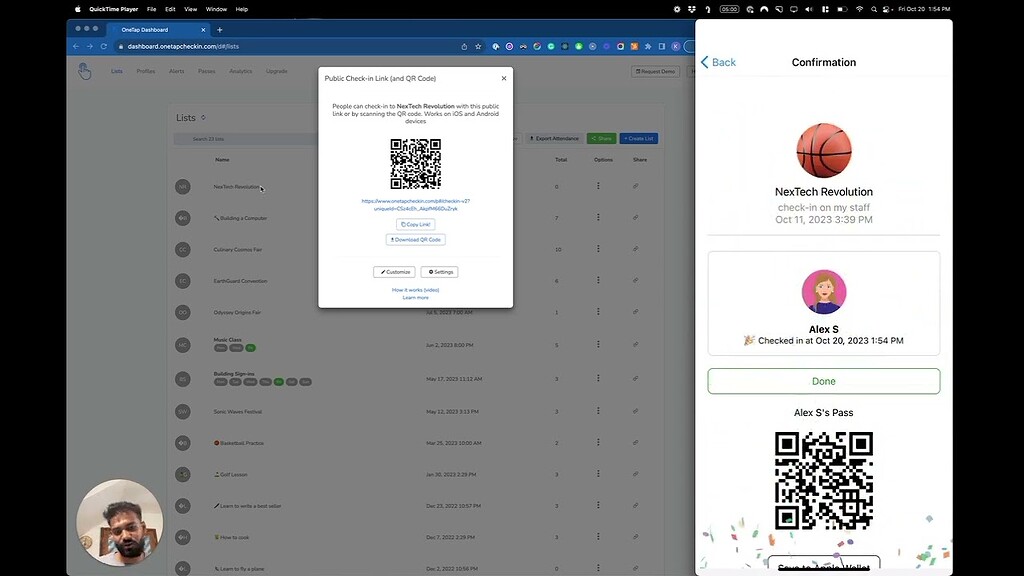The width and height of the screenshot is (1024, 576).
Task: Click a green tag chip on Building Sign-ins row
Action: tap(279, 382)
